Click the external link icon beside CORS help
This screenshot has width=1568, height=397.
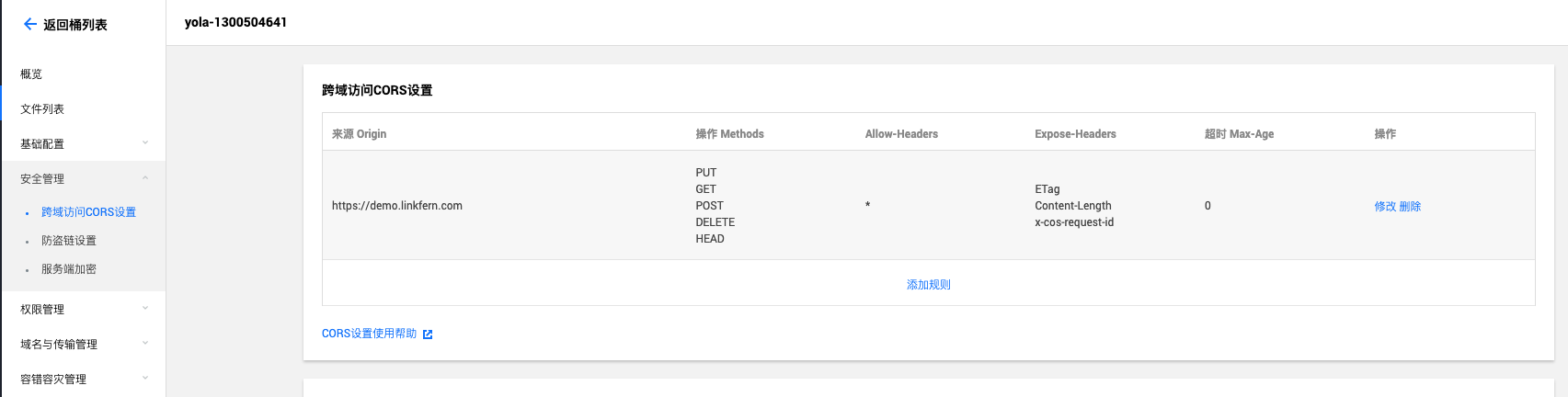click(428, 335)
